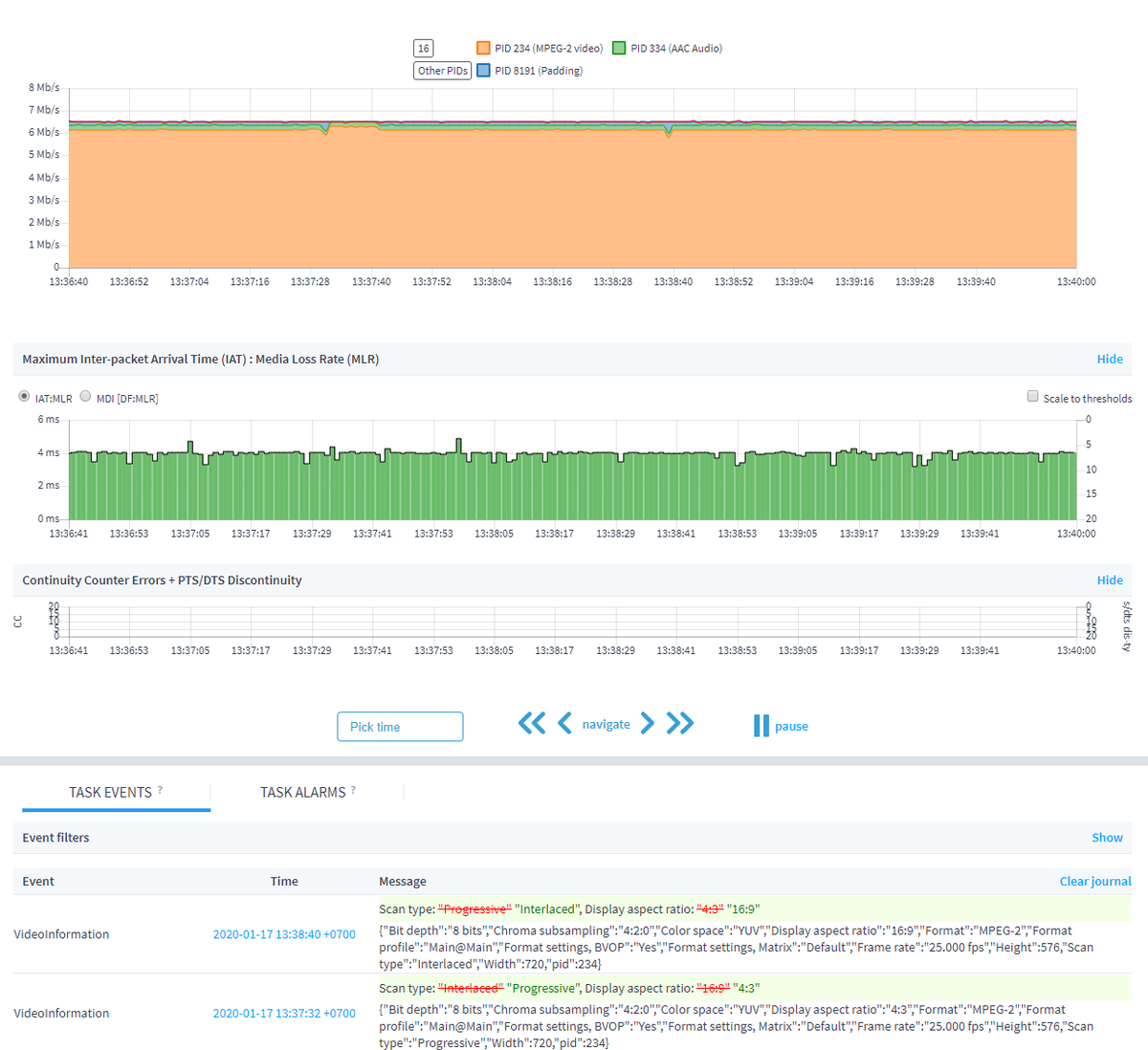Click the Pick time field
Screen dimensions: 1148x1050
(x=400, y=727)
